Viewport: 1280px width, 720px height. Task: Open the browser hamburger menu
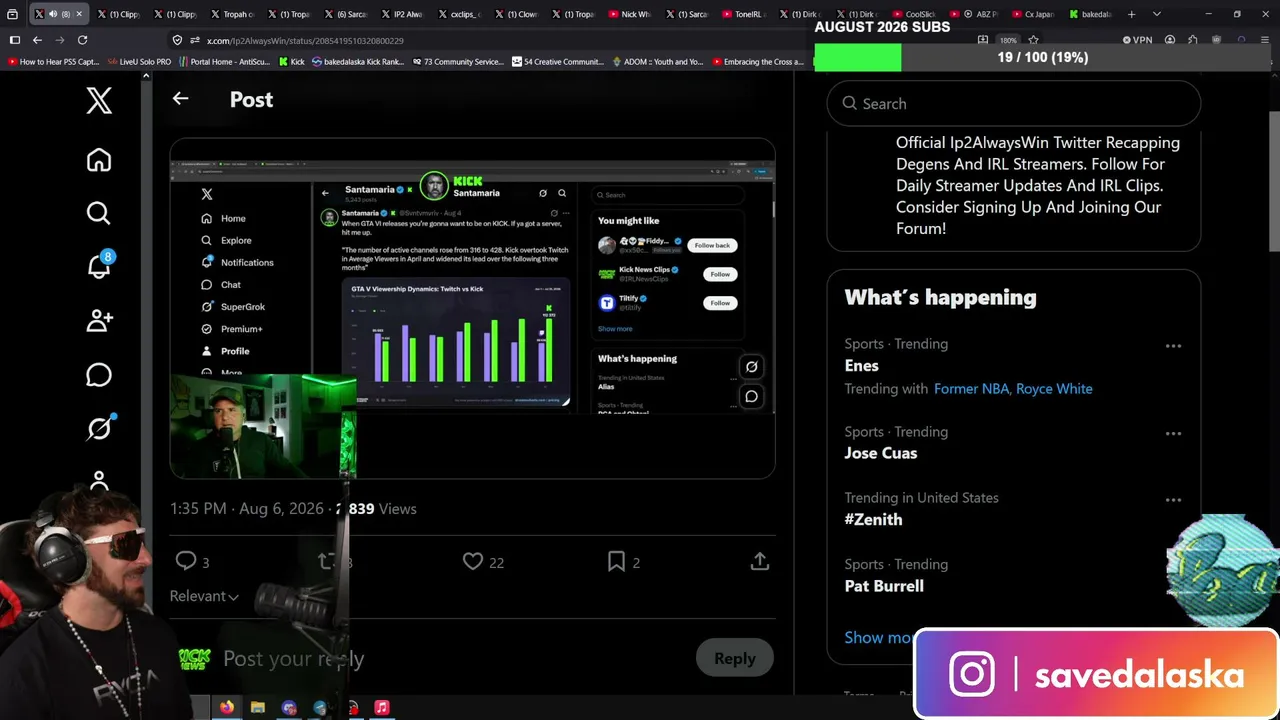(1265, 40)
